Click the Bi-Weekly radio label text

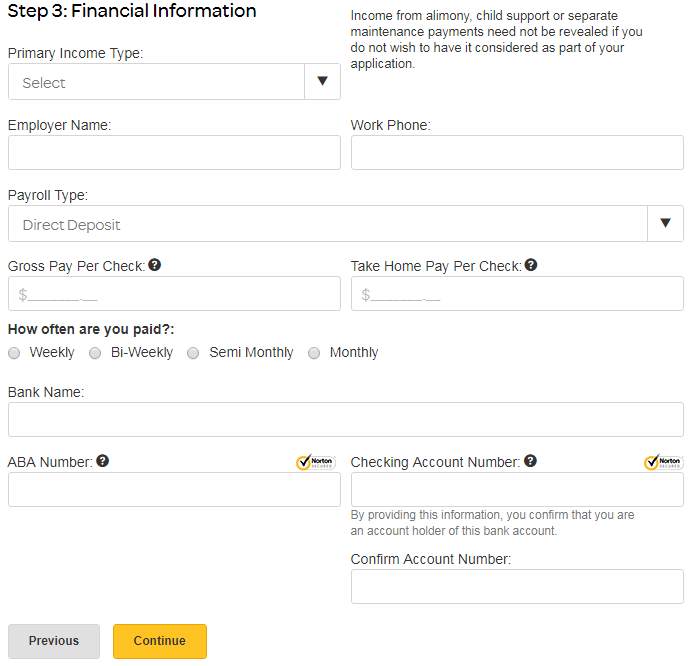(x=142, y=353)
